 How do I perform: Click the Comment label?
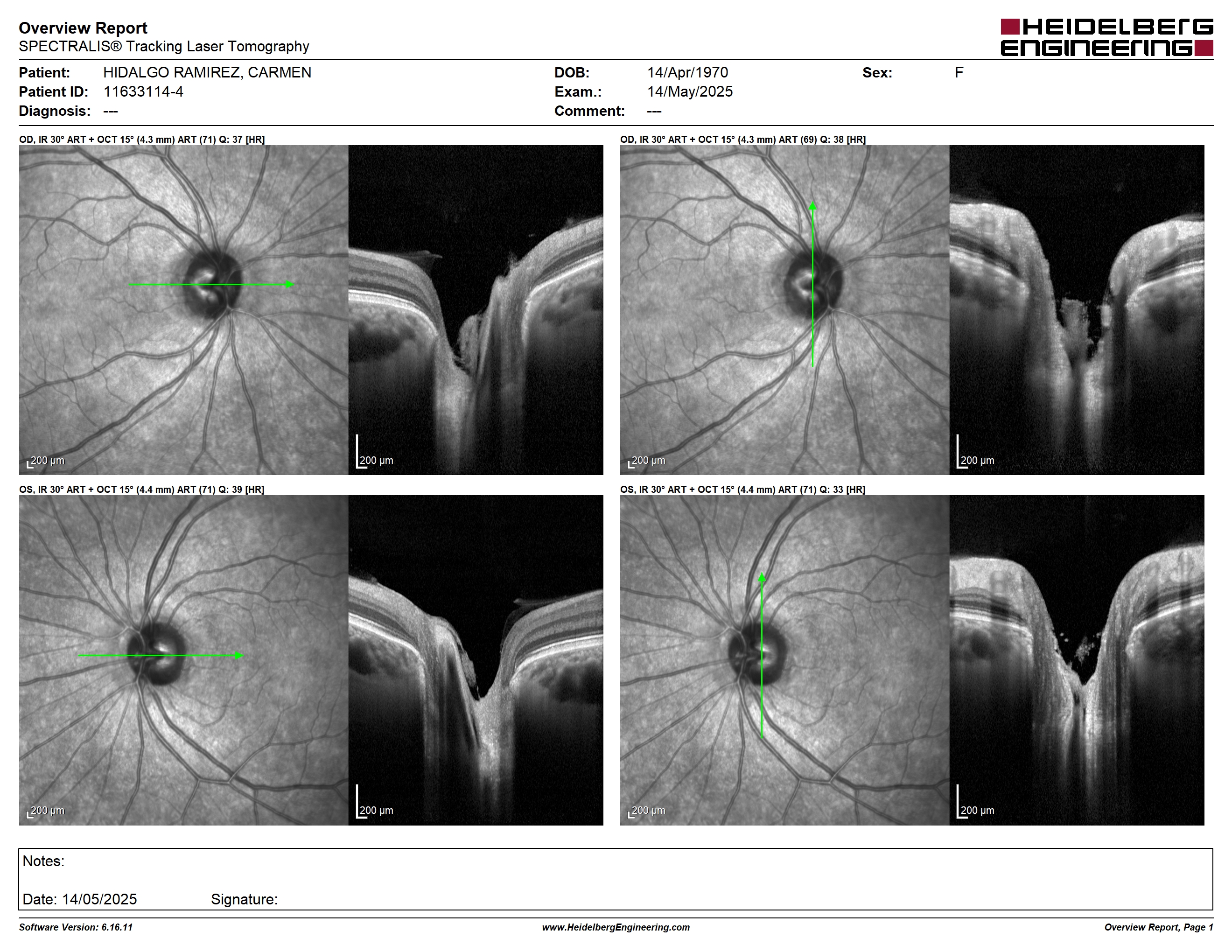tap(589, 111)
